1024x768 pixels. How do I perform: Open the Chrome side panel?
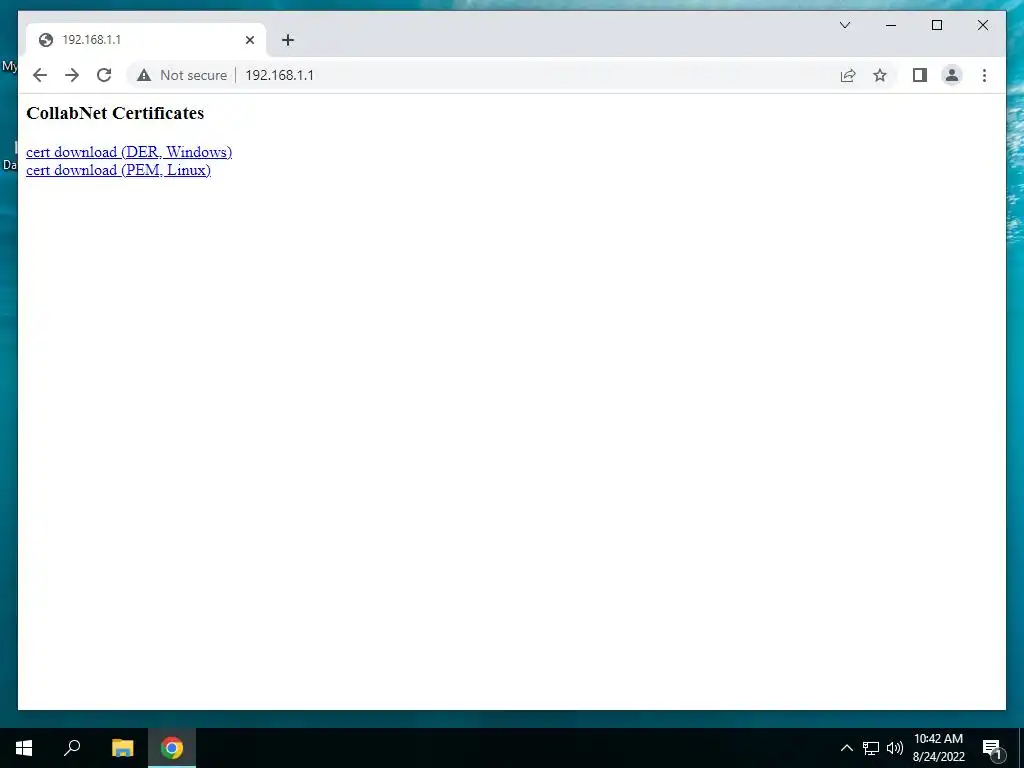coord(920,75)
